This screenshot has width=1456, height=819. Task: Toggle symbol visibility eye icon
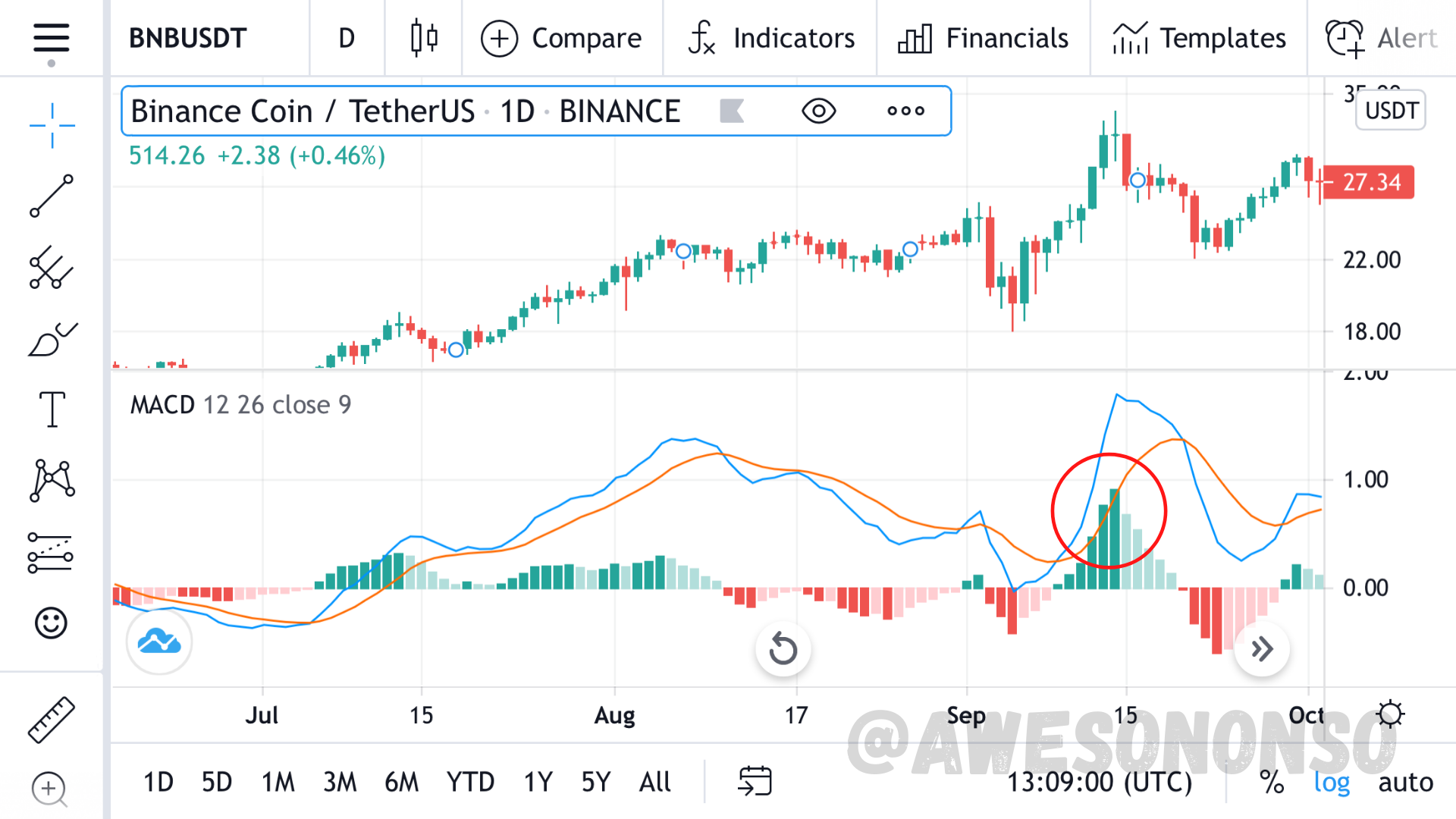[818, 111]
